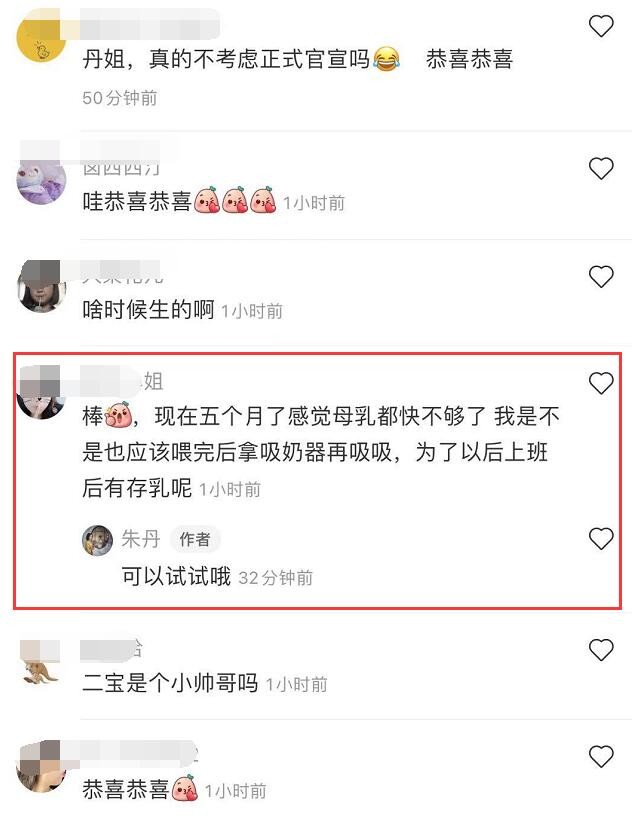
Task: Open avatar of last 恭喜恭喜 commenter
Action: pyautogui.click(x=41, y=766)
